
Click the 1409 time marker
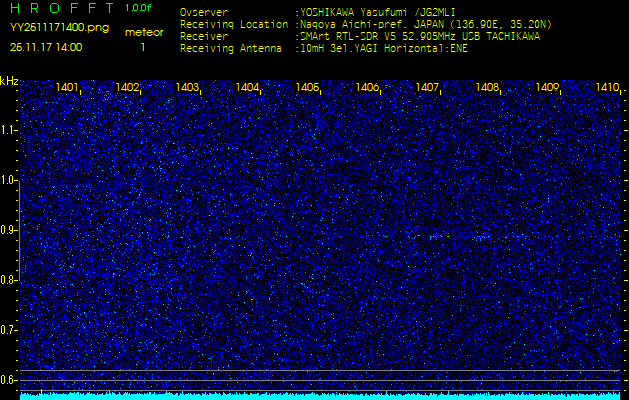[548, 87]
